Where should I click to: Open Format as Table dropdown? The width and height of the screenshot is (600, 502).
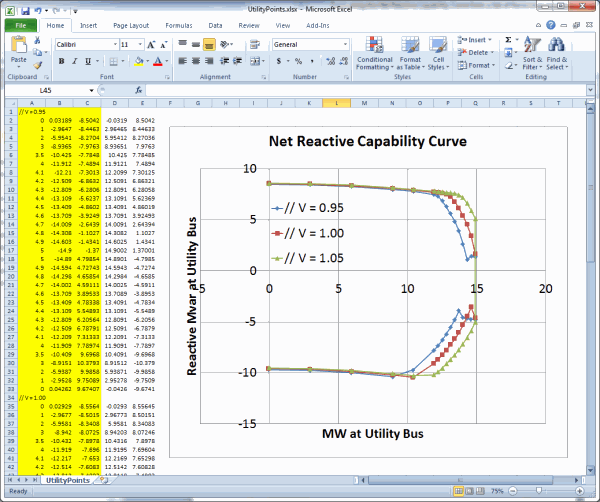click(410, 53)
